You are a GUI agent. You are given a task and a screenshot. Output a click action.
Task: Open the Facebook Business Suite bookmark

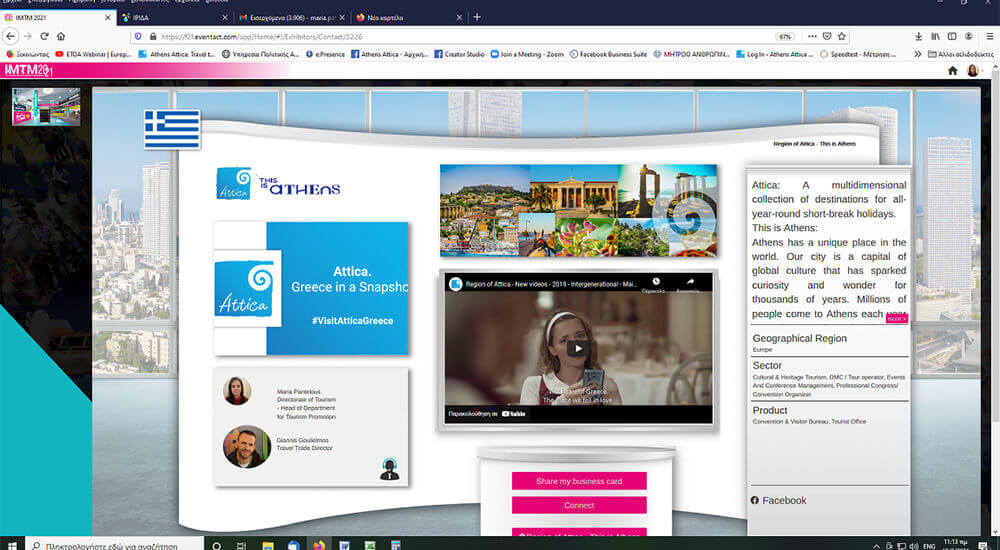pyautogui.click(x=608, y=54)
